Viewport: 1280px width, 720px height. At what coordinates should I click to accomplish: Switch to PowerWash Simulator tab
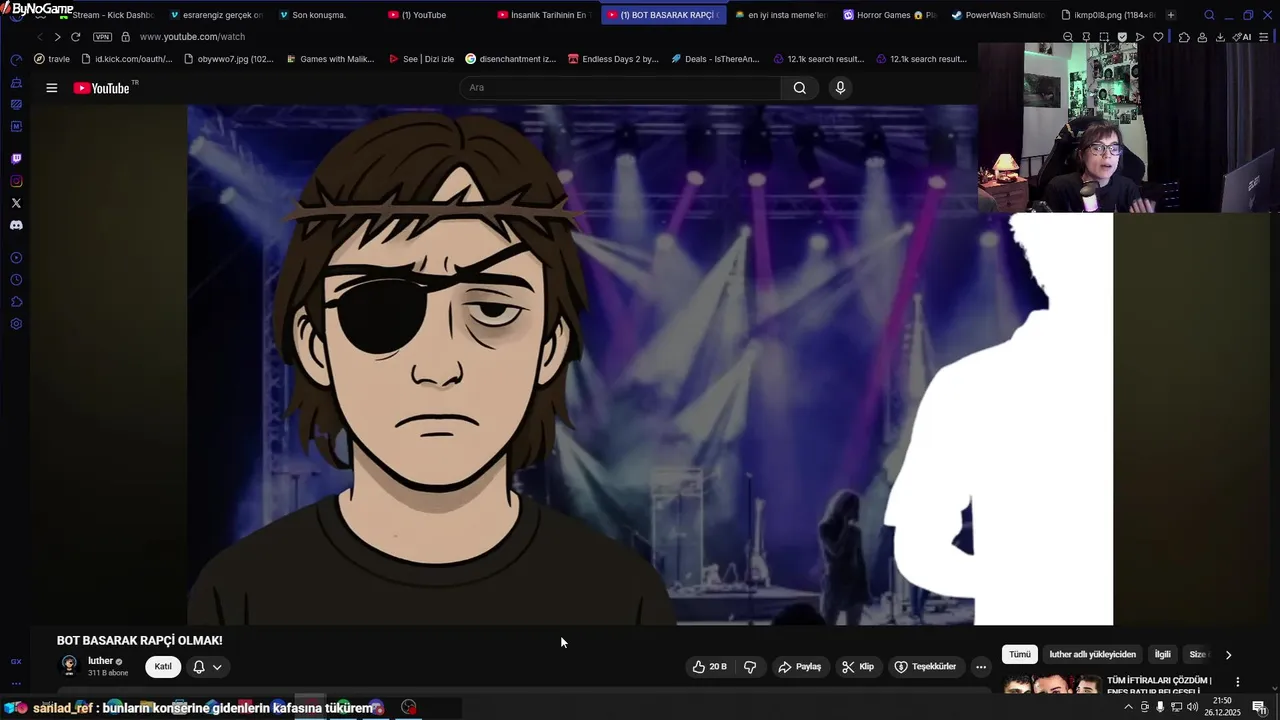[998, 15]
